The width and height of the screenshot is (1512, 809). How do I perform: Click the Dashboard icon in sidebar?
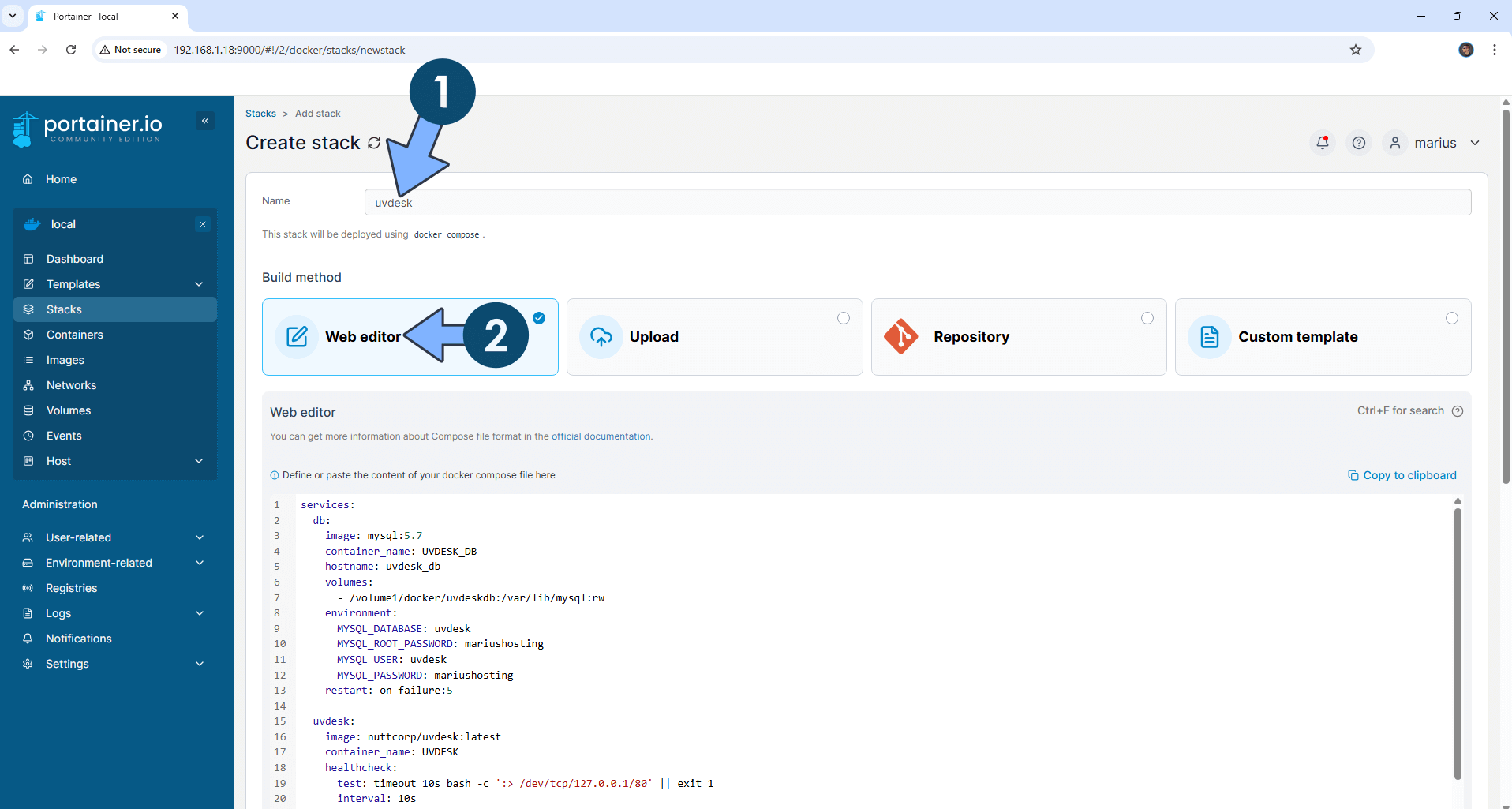(28, 259)
